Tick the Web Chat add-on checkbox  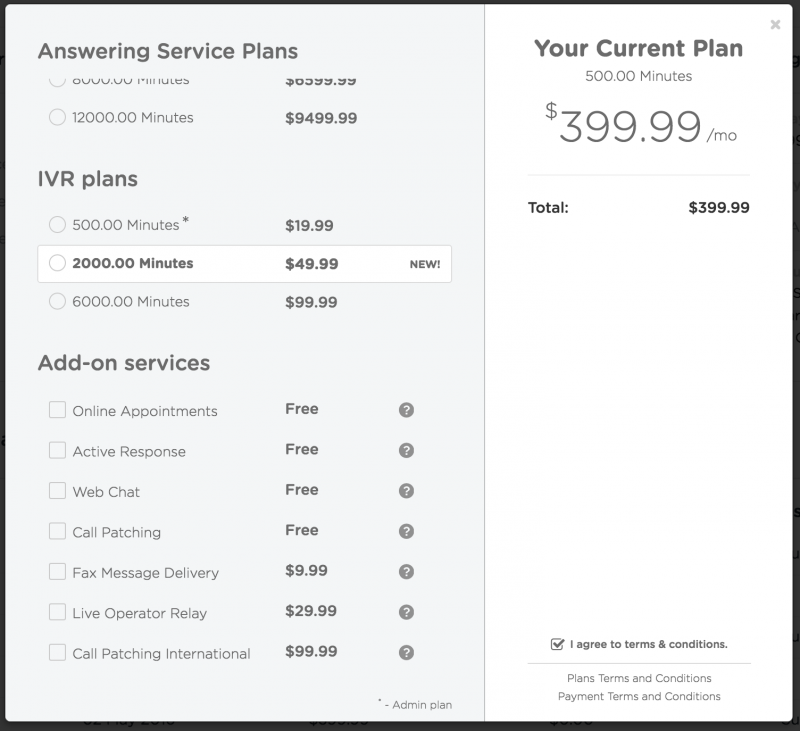tap(58, 491)
